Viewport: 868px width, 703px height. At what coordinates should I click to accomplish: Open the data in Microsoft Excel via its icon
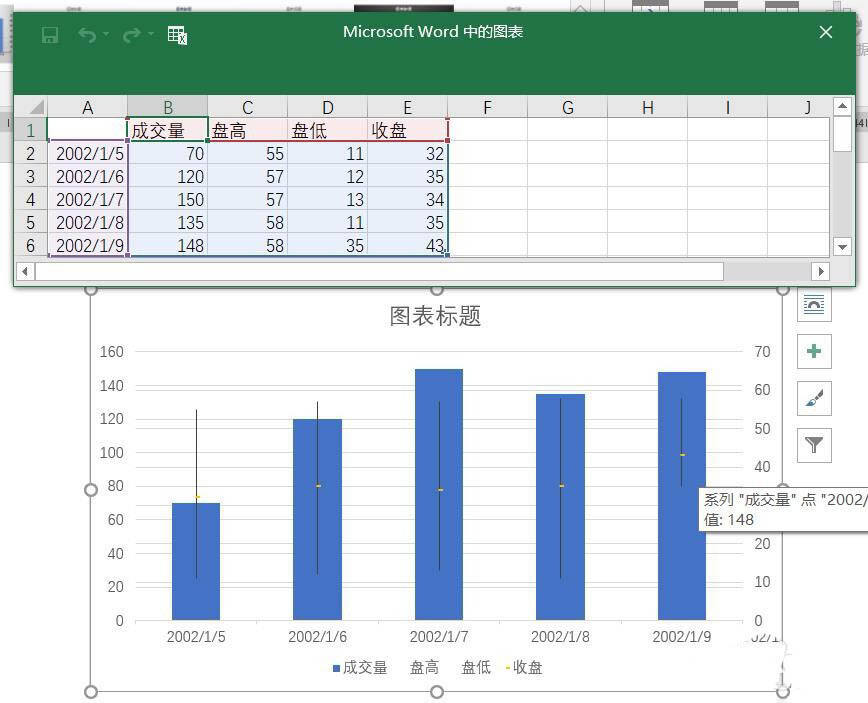[x=177, y=35]
